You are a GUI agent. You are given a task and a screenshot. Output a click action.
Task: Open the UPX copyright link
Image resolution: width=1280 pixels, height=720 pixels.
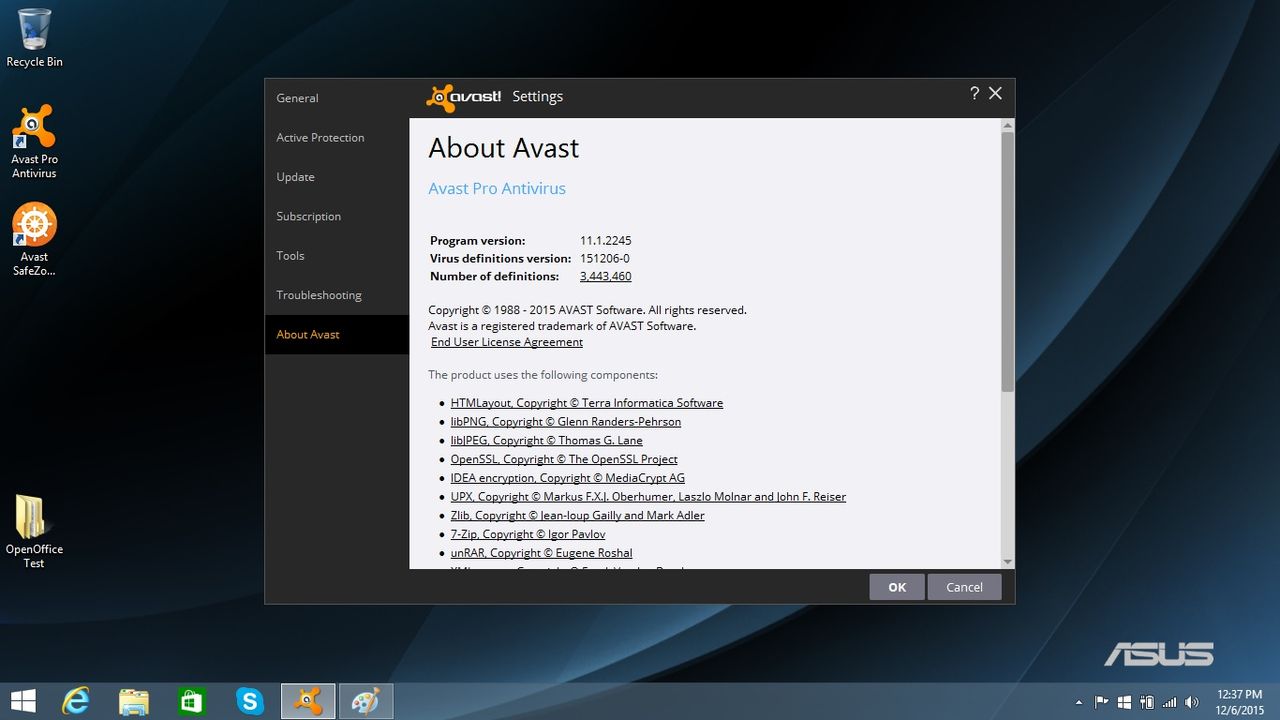[x=648, y=497]
